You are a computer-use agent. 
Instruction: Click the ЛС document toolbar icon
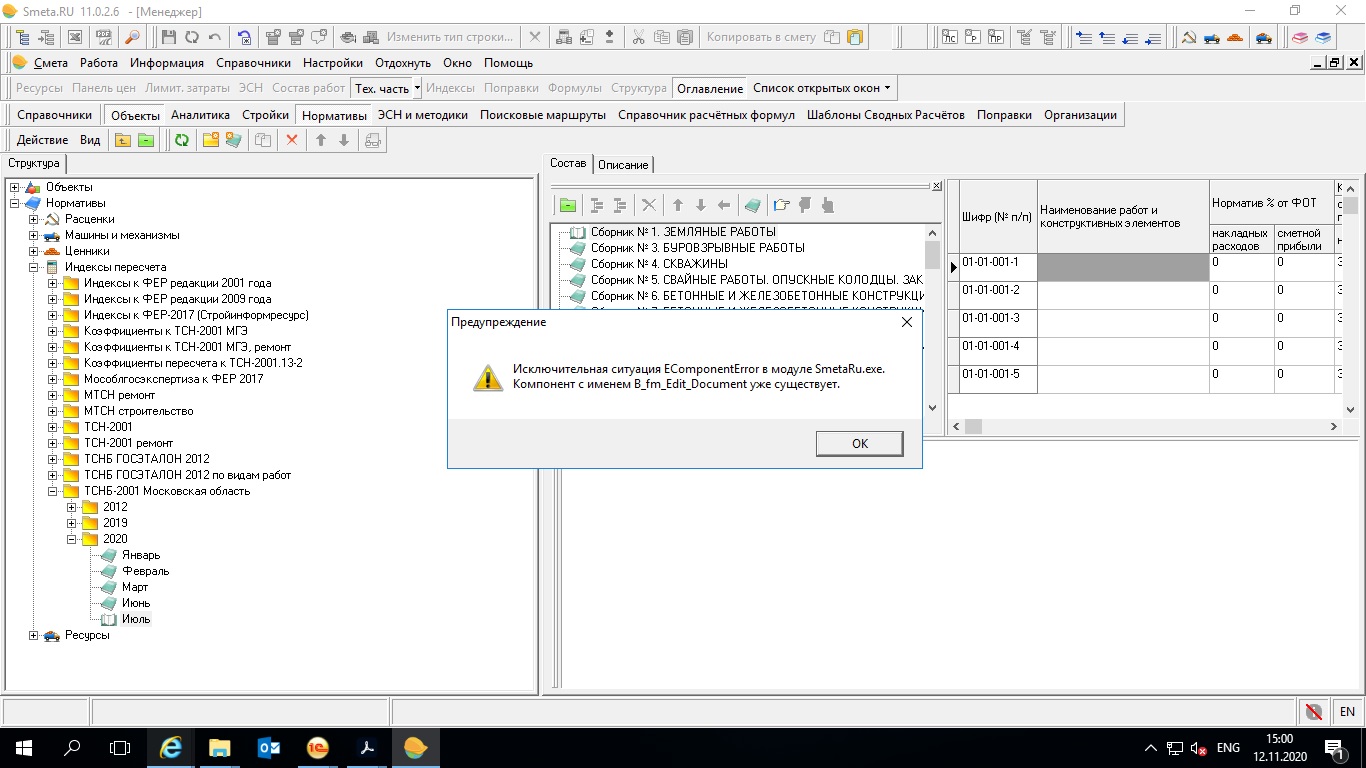[948, 37]
